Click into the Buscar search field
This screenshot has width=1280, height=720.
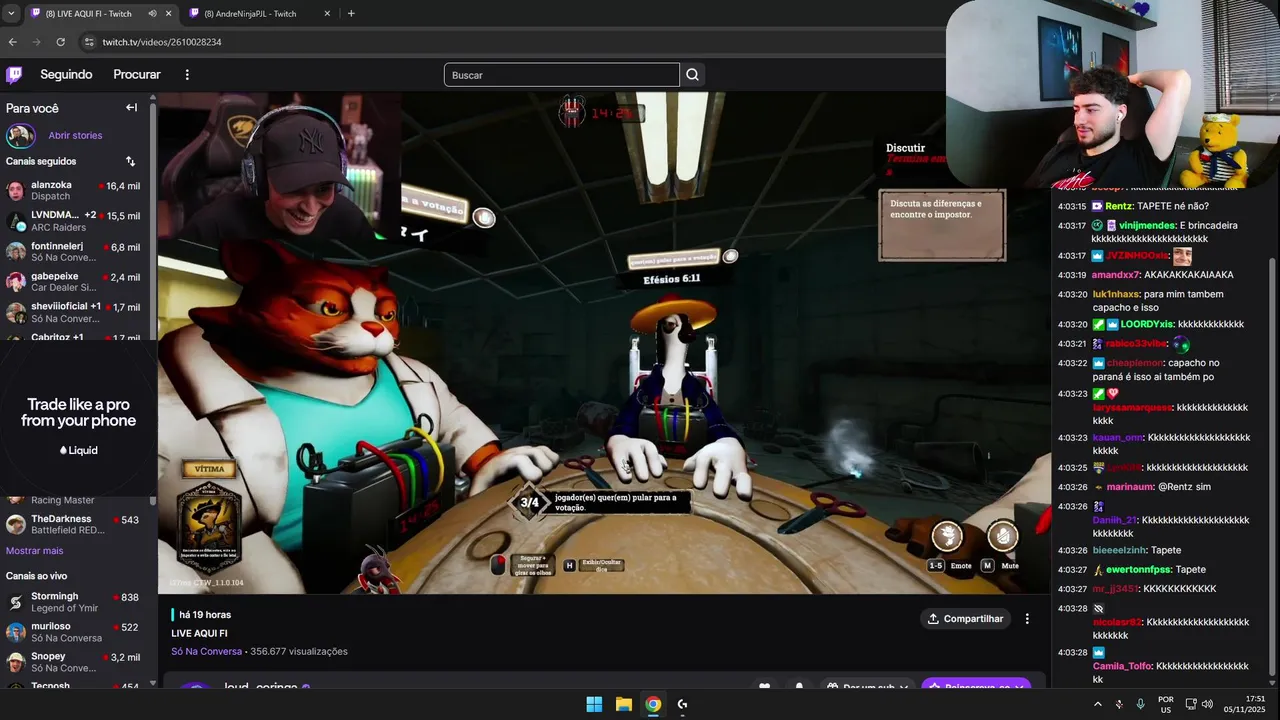click(562, 75)
